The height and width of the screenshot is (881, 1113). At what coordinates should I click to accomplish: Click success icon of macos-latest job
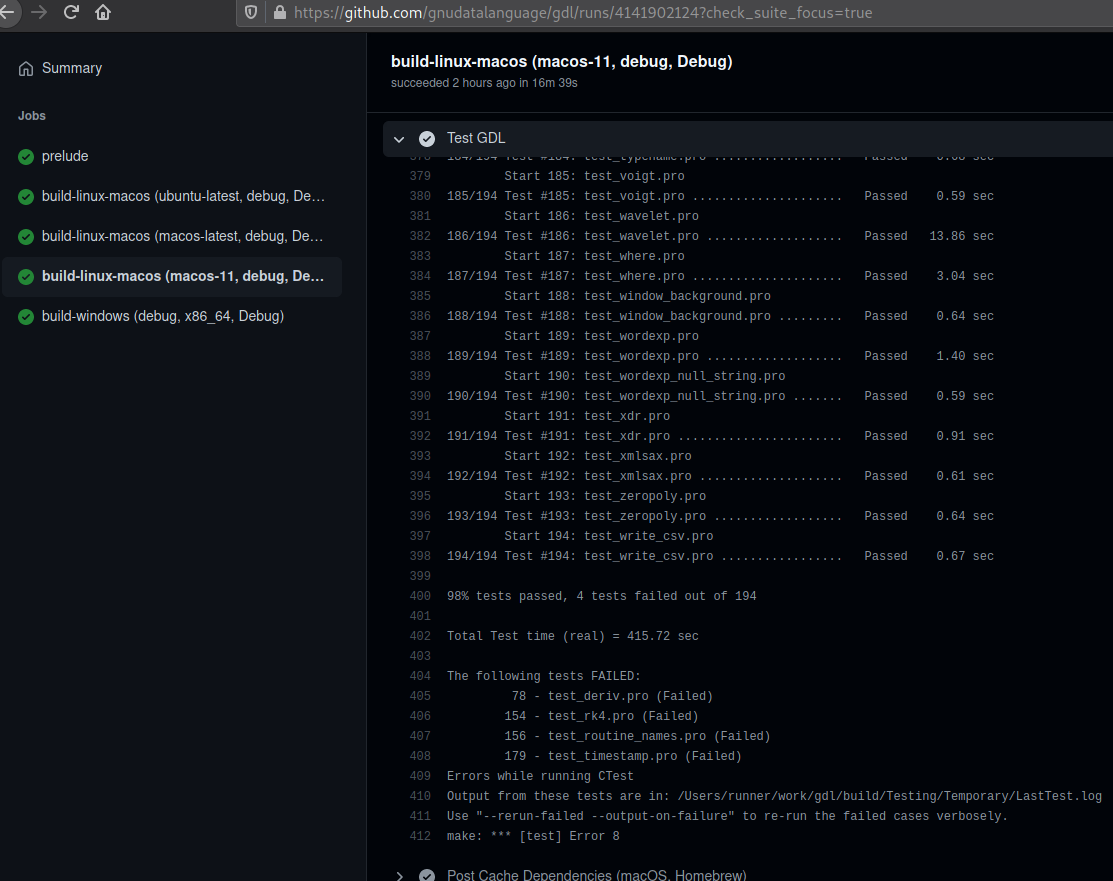pyautogui.click(x=26, y=236)
